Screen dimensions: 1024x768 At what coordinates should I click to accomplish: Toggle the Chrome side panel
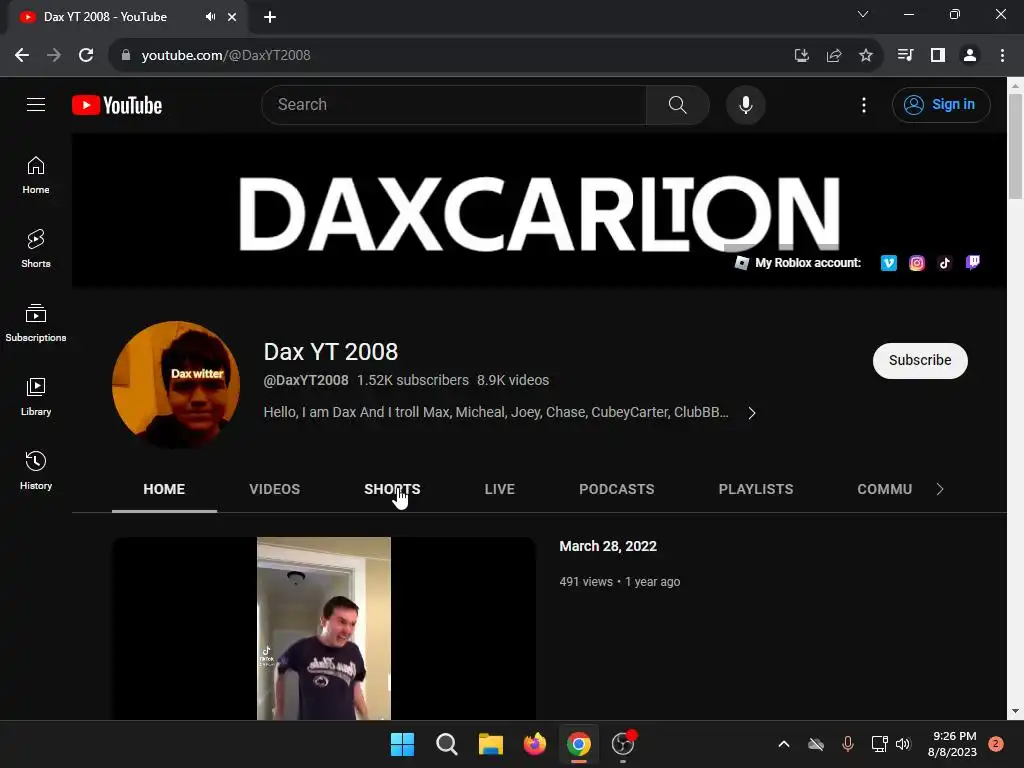[938, 56]
